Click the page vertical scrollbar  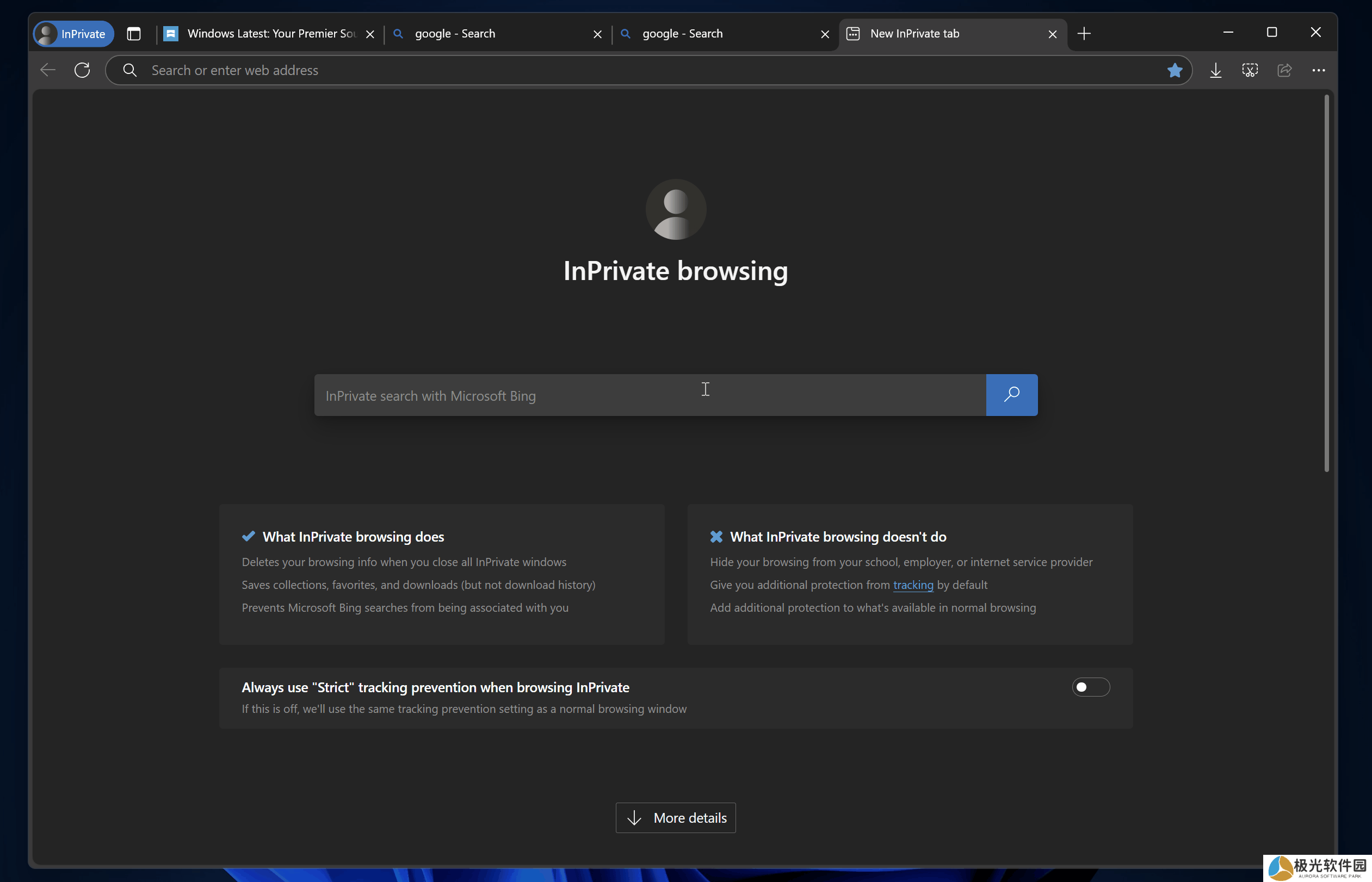(1326, 283)
